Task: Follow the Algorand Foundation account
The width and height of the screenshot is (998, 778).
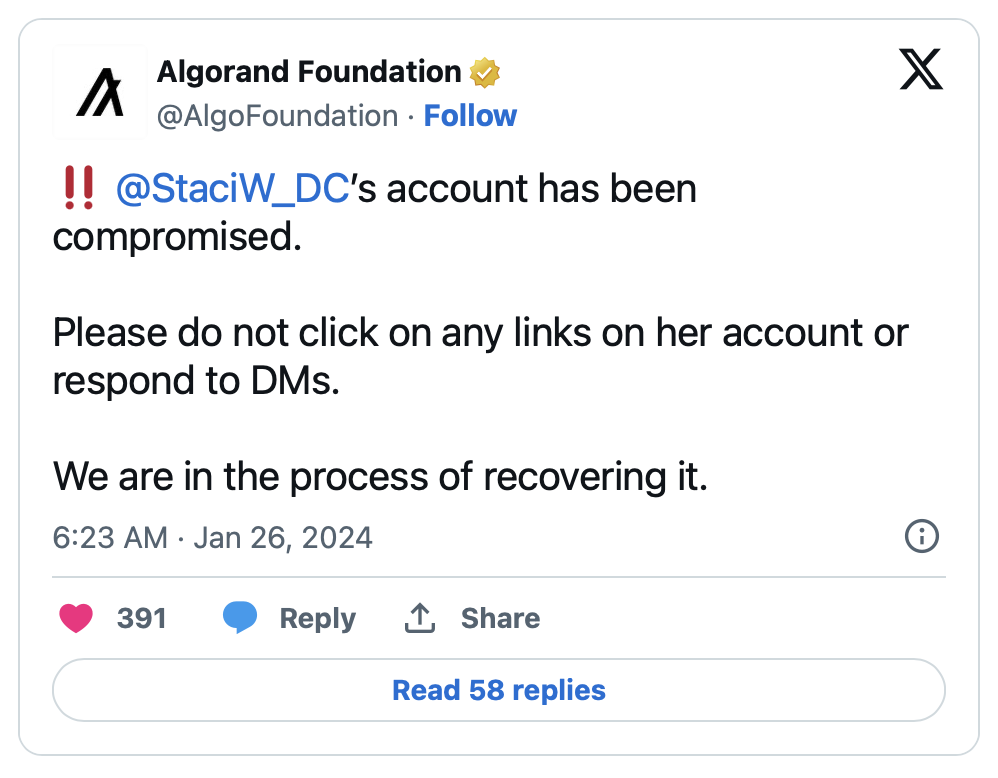Action: [x=470, y=116]
